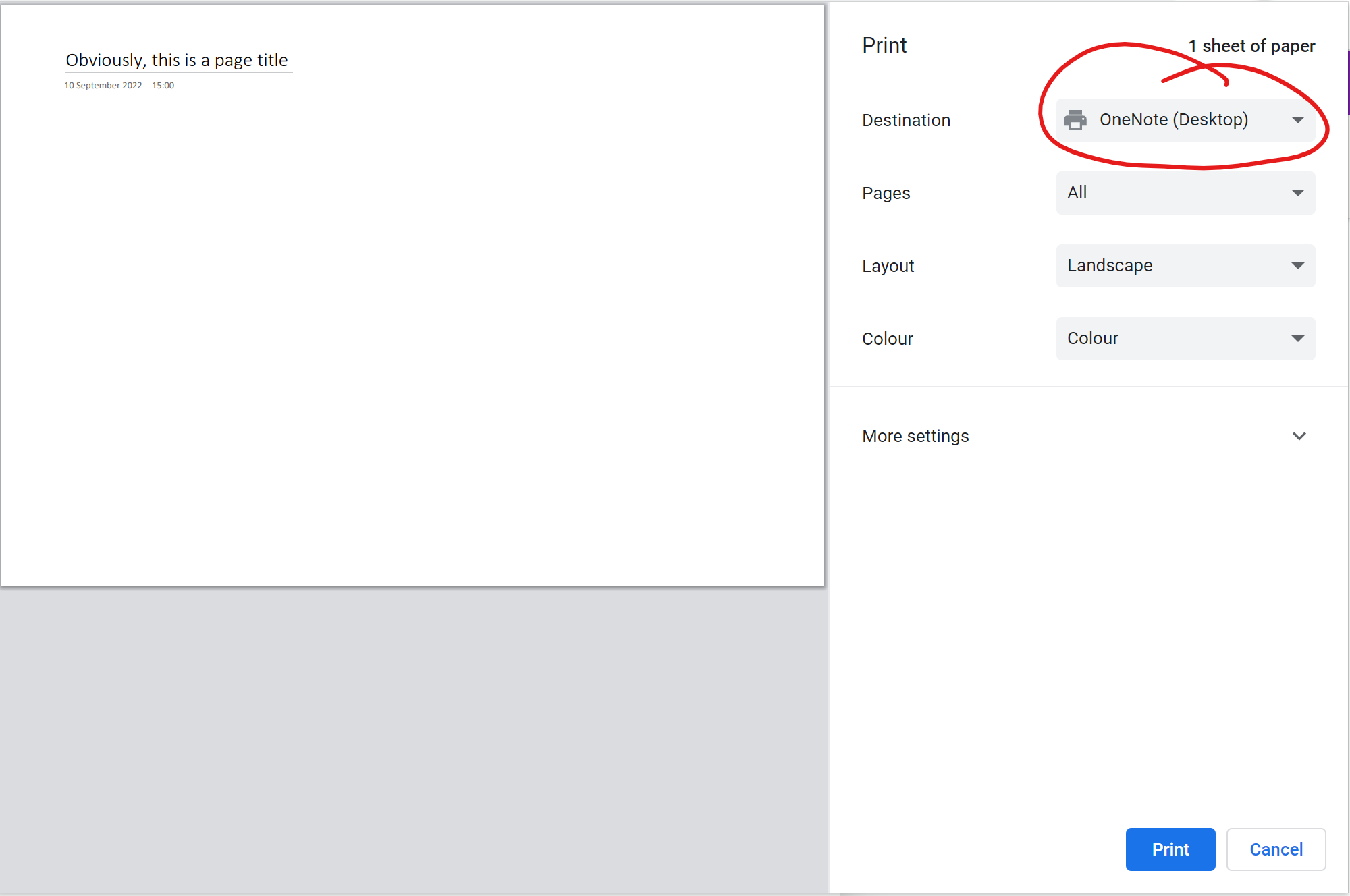The image size is (1350, 896).
Task: Expand the More settings section
Action: pos(1087,436)
